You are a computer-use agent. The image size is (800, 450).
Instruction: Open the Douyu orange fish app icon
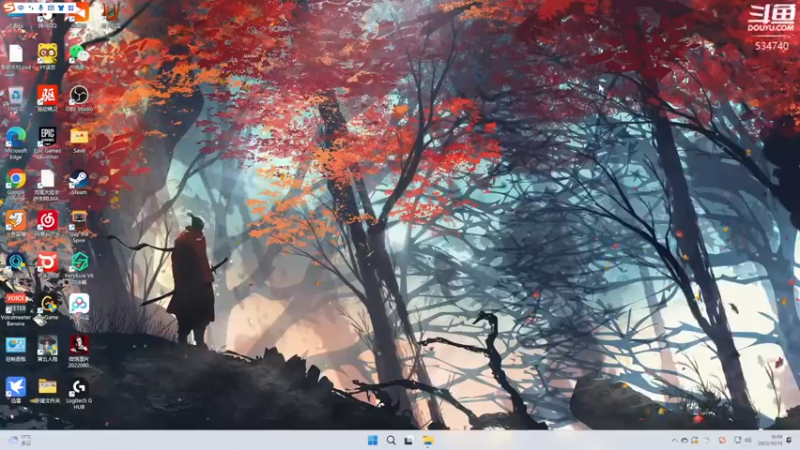16,220
